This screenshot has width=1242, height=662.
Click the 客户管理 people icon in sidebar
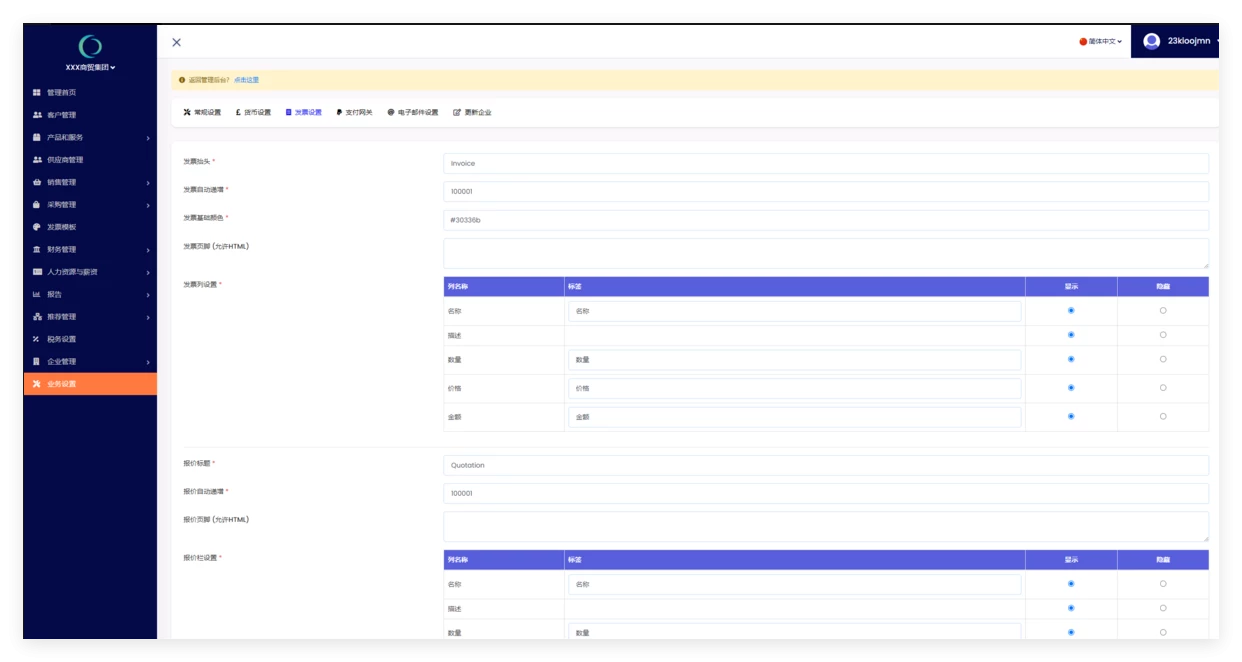tap(37, 115)
